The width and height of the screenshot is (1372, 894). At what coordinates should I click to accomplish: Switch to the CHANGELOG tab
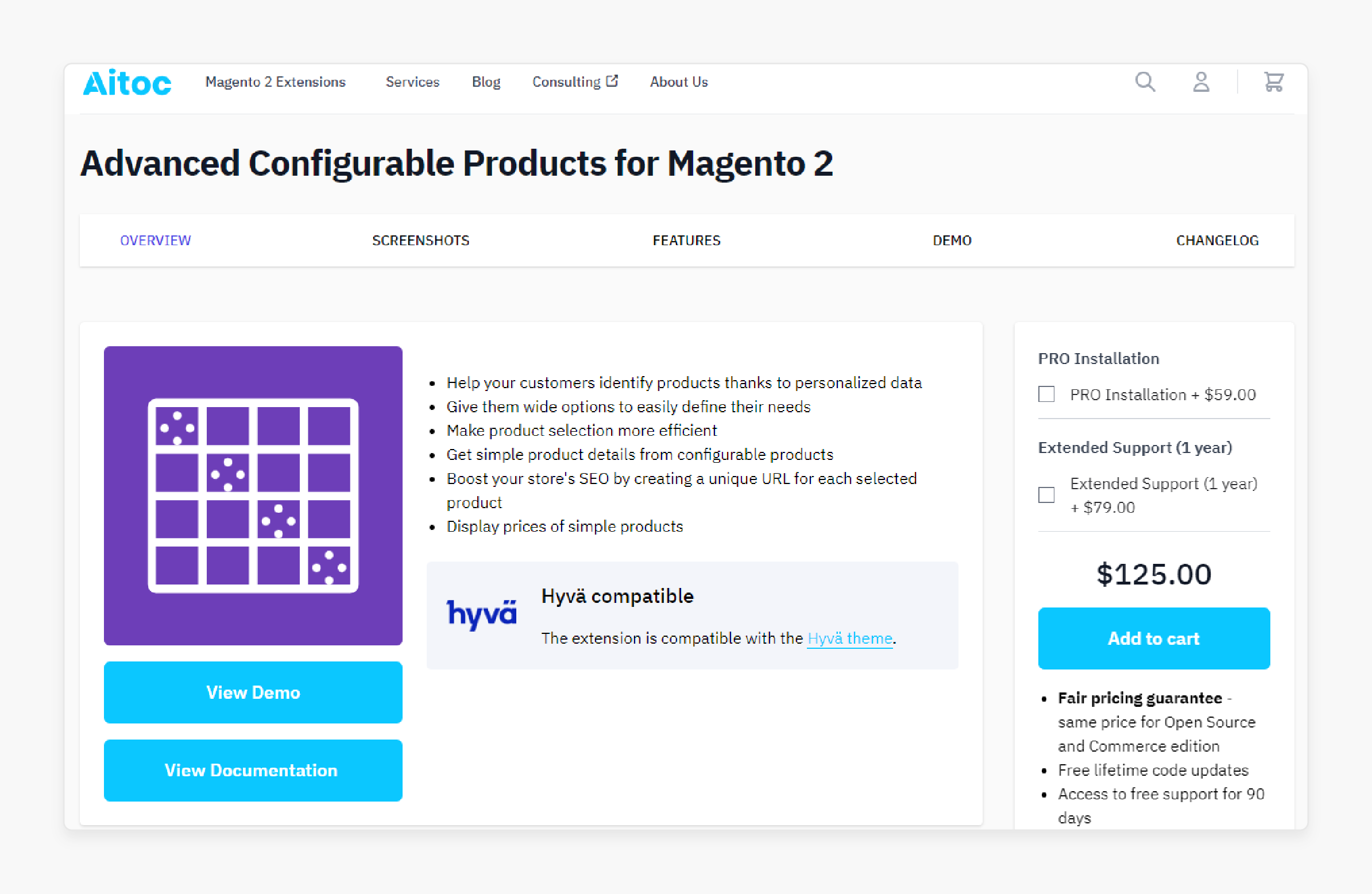coord(1218,240)
